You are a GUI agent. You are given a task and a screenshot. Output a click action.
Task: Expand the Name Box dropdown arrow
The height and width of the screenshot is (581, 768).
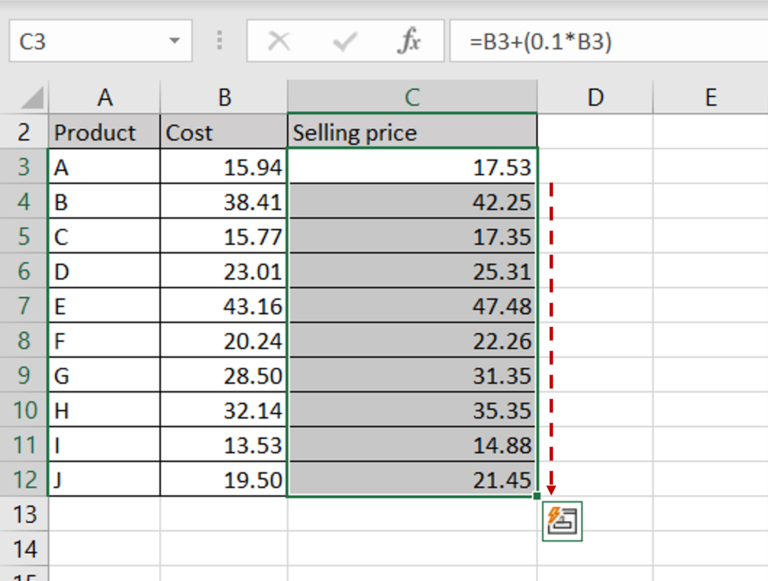click(x=176, y=42)
